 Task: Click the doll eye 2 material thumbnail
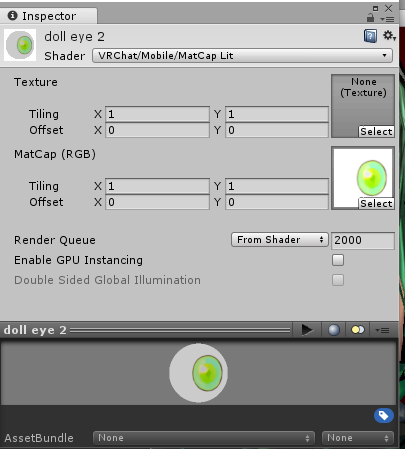(20, 45)
